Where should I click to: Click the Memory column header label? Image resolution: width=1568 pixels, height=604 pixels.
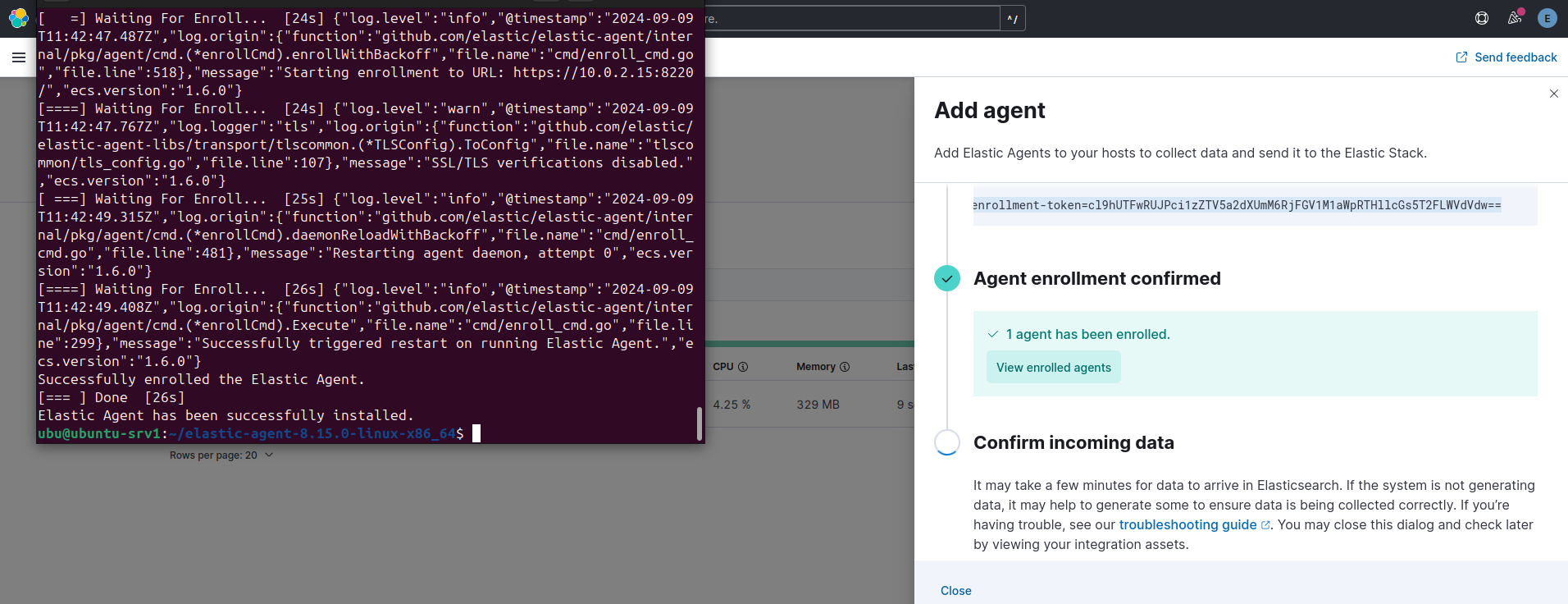(816, 367)
